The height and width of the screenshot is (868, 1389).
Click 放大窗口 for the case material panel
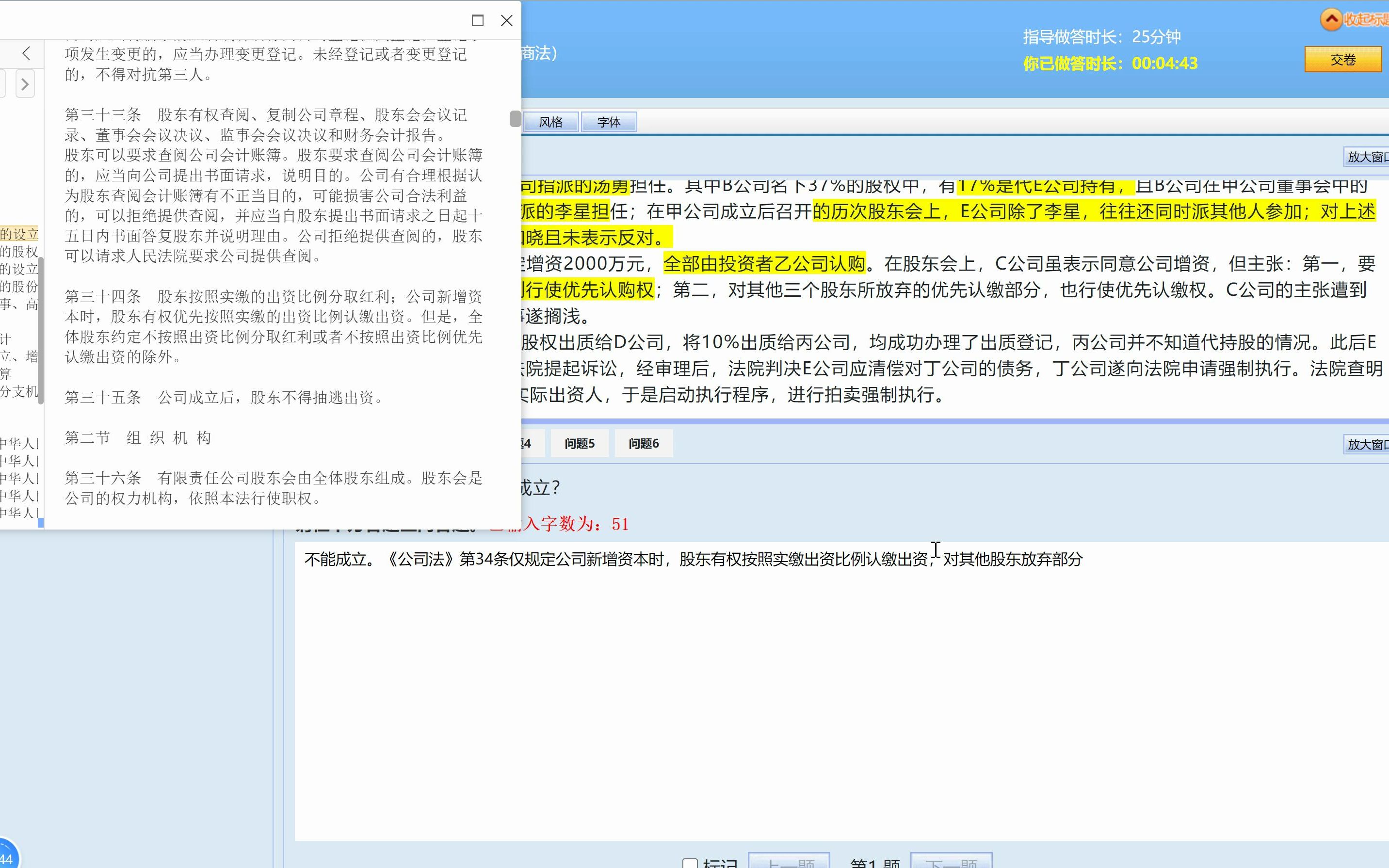(1367, 157)
